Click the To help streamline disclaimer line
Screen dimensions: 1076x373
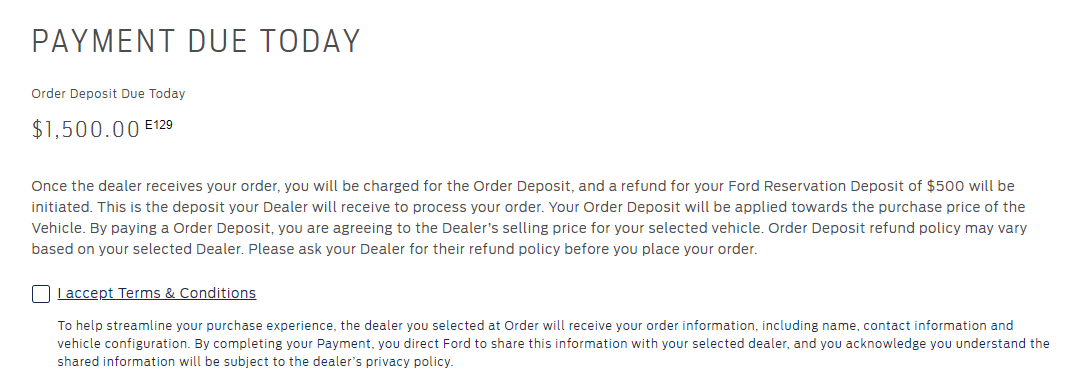pos(535,326)
